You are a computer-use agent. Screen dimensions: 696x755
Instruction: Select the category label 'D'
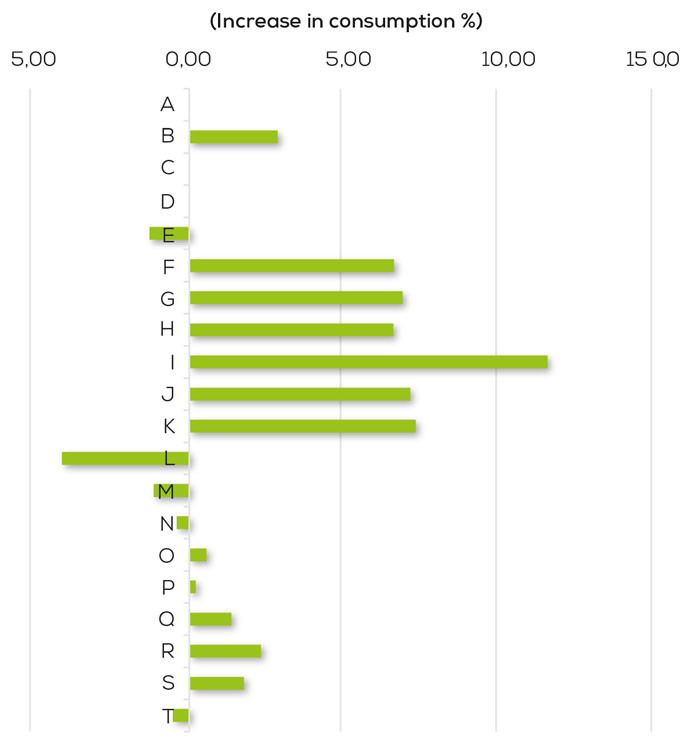tap(168, 201)
